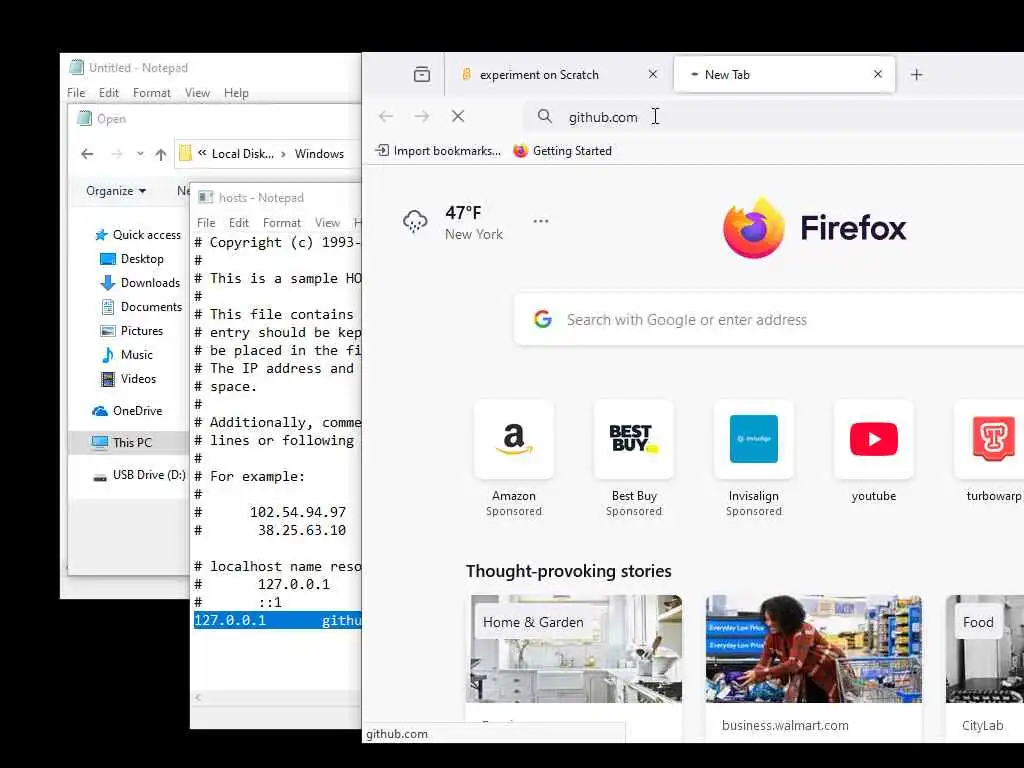Open the Home & Garden story thumbnail
Viewport: 1024px width, 768px height.
click(574, 648)
